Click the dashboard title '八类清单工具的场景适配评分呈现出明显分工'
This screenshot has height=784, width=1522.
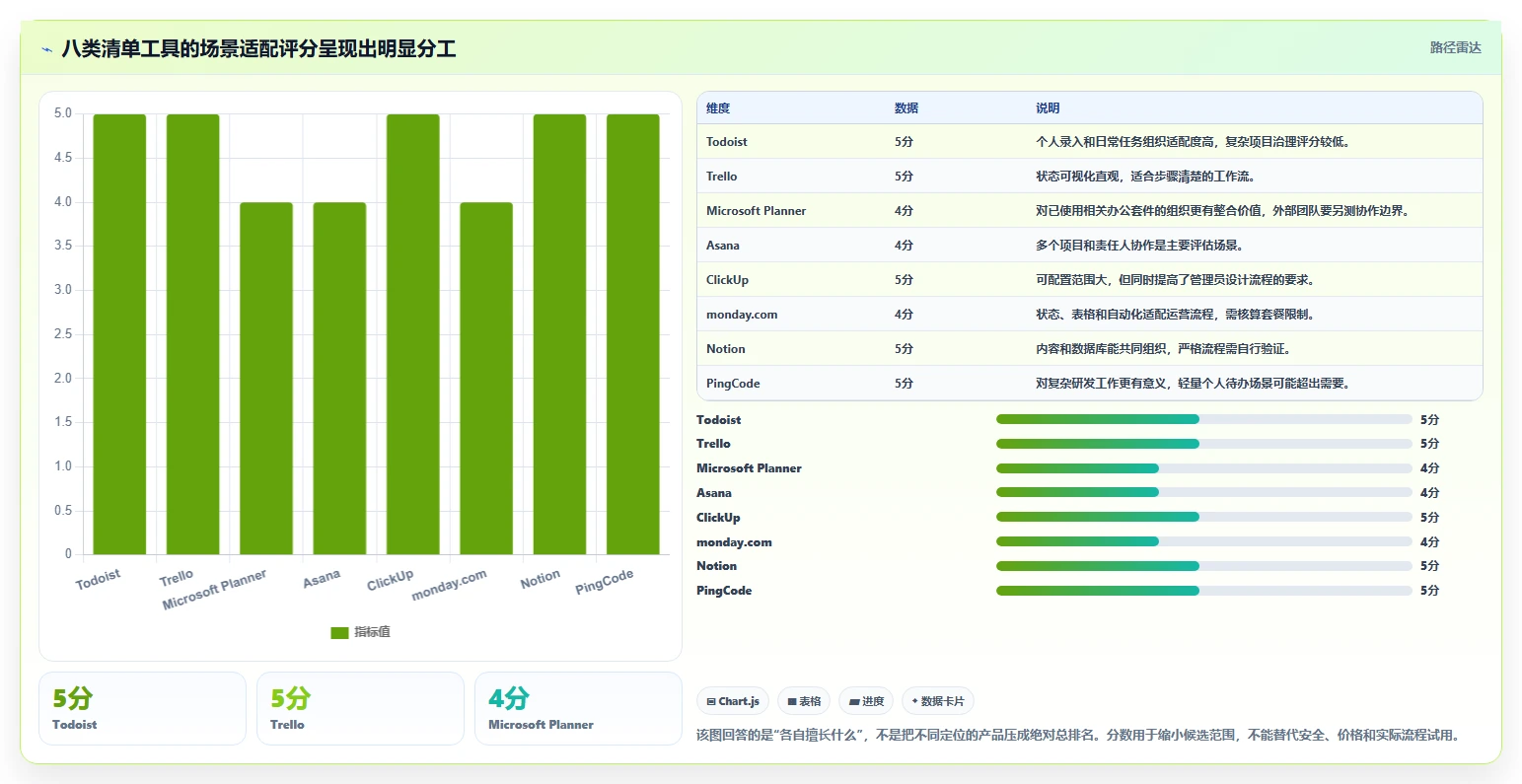(258, 49)
